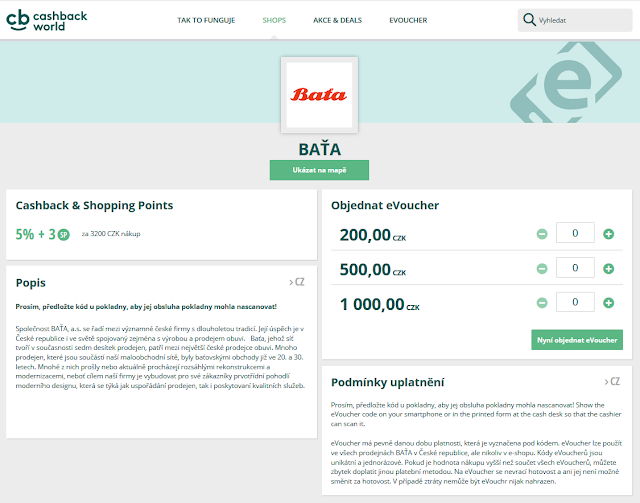Image resolution: width=640 pixels, height=503 pixels.
Task: Click the 5% + 3 cashback value
Action: [42, 234]
